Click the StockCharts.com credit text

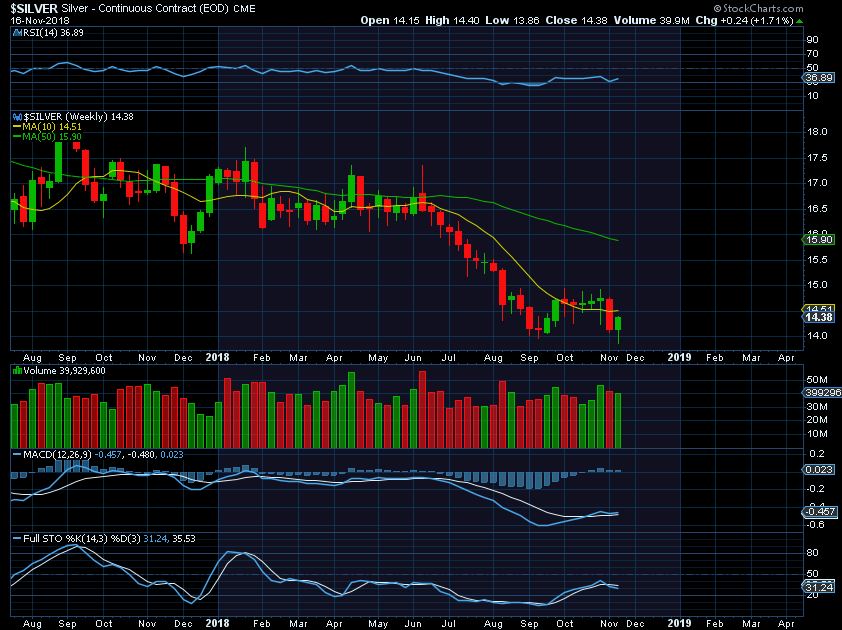tap(758, 8)
